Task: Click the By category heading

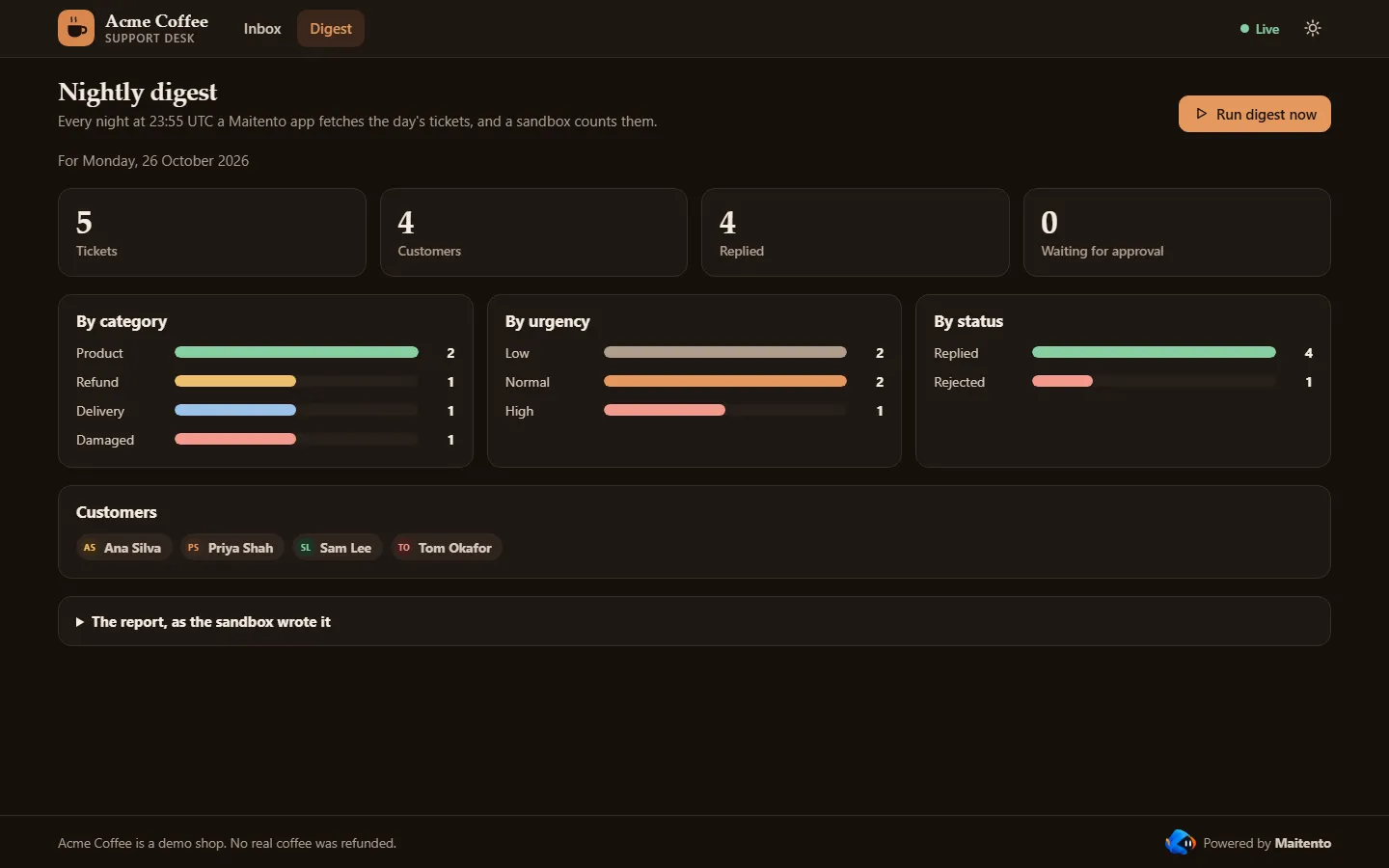Action: [x=122, y=321]
